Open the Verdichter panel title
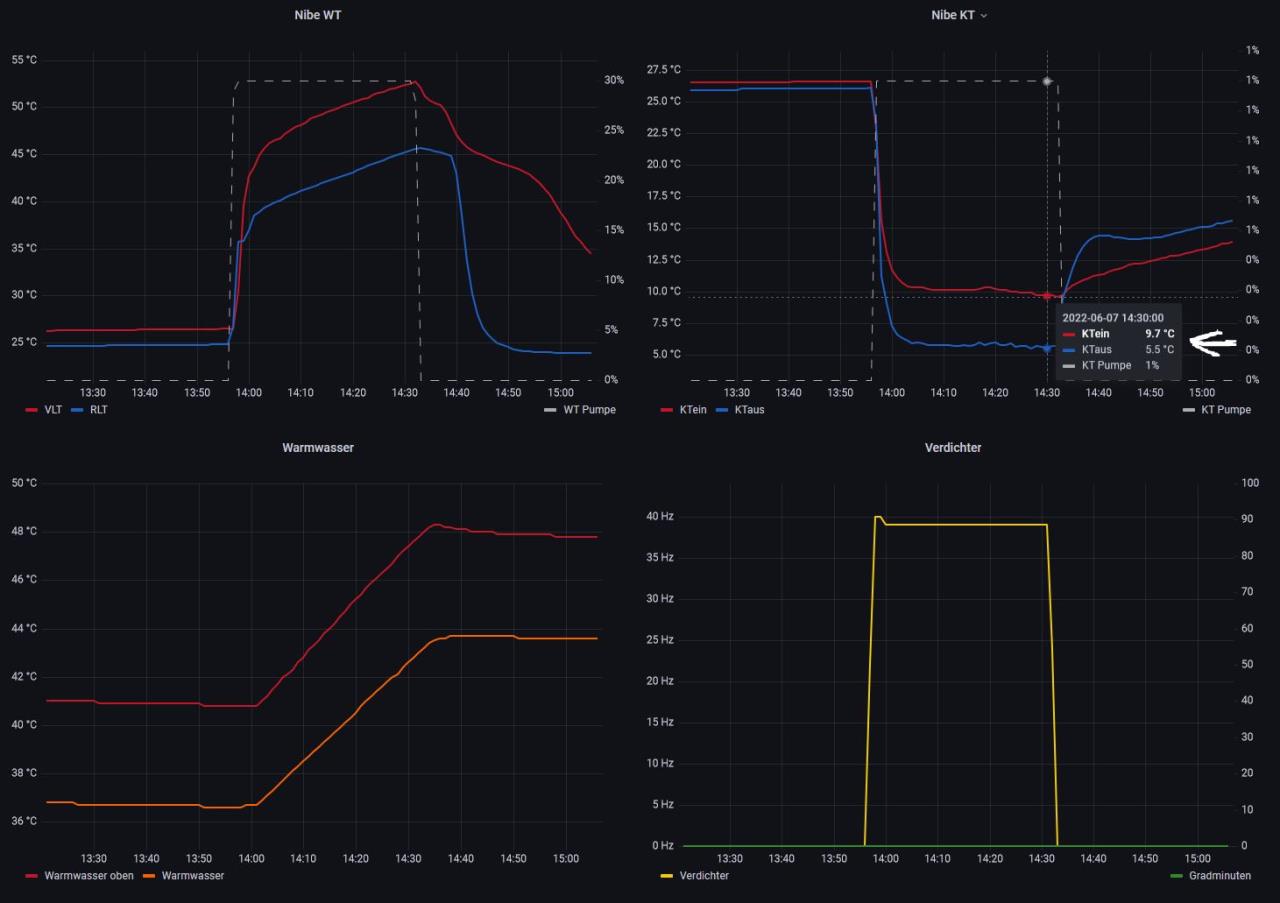This screenshot has height=903, width=1280. [953, 447]
